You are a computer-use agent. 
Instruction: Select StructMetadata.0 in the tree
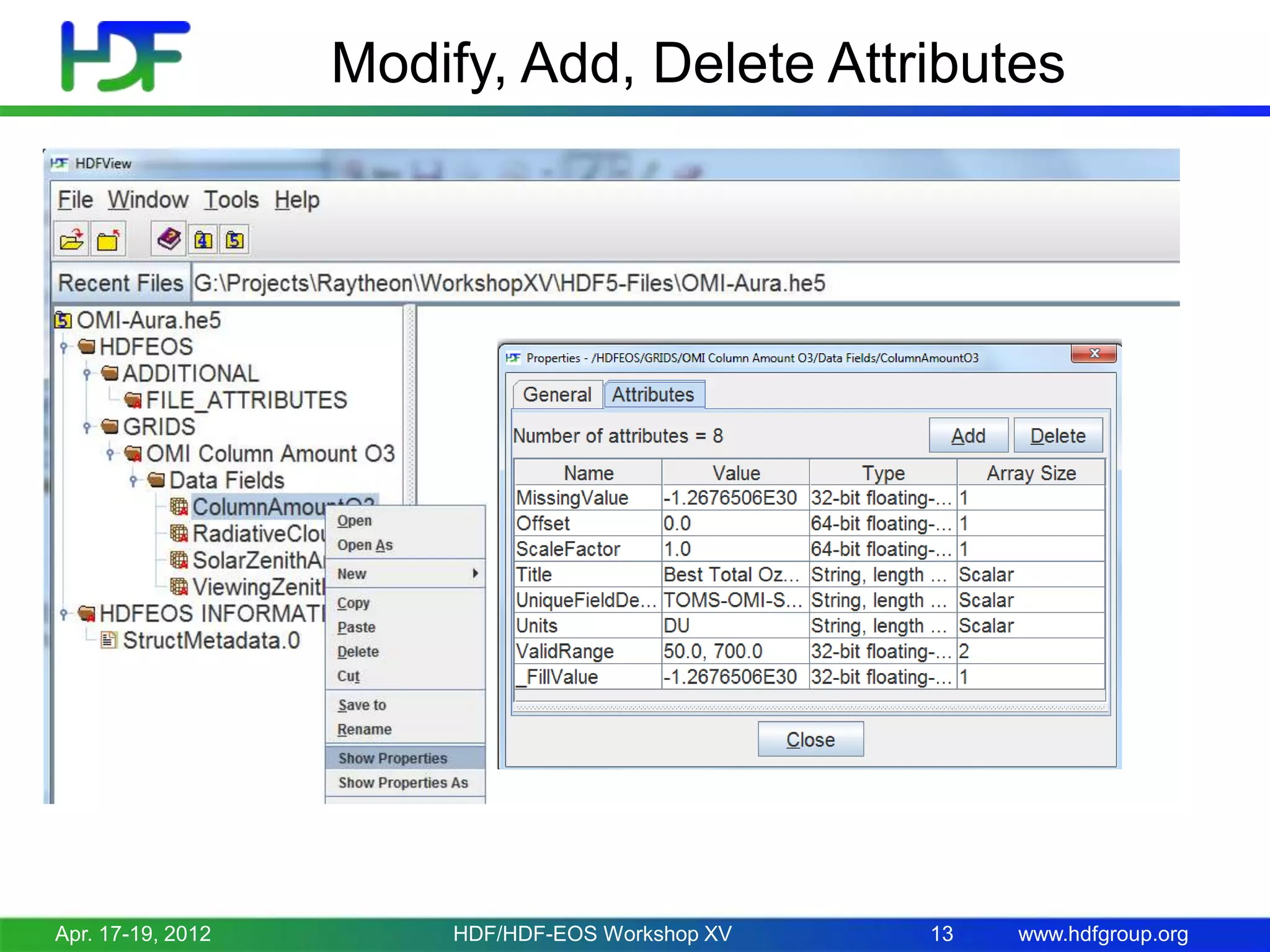point(211,640)
